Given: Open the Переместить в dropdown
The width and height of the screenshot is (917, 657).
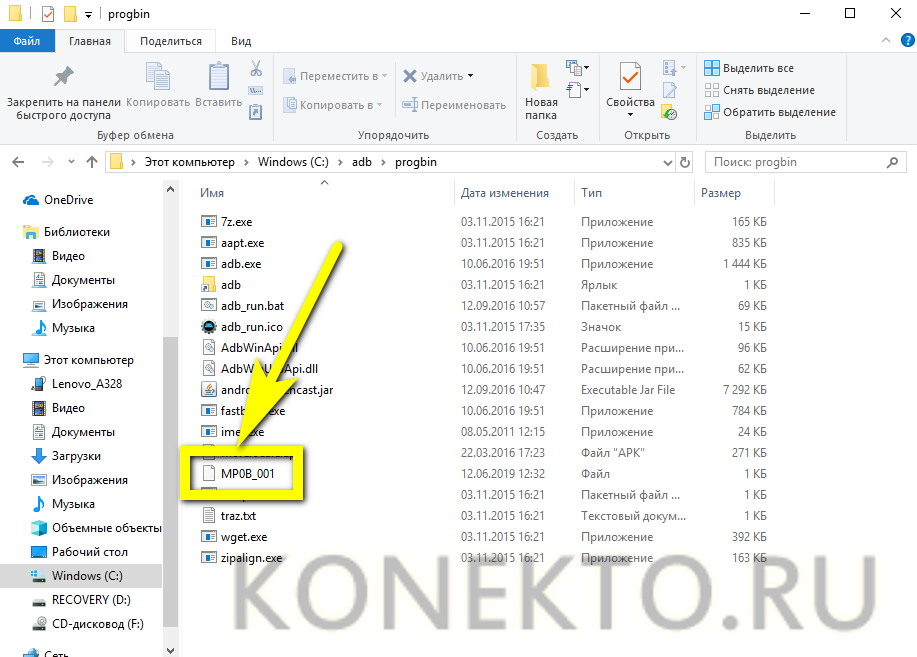Looking at the screenshot, I should coord(386,76).
